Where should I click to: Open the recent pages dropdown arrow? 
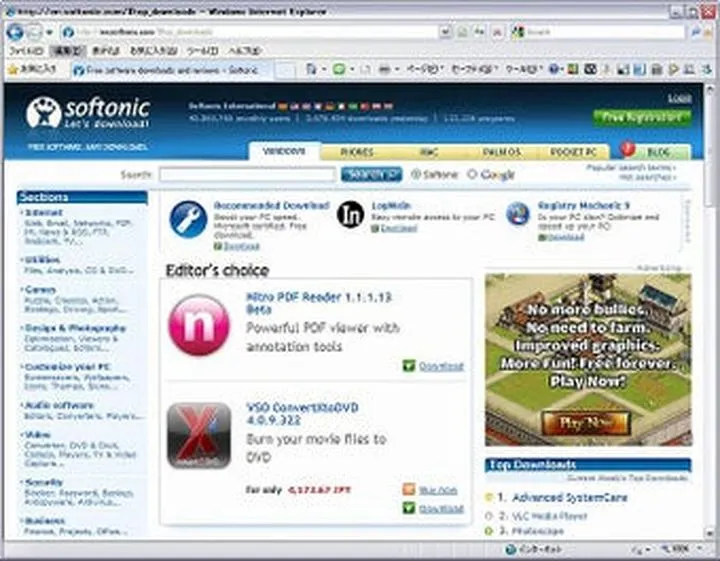coord(49,32)
